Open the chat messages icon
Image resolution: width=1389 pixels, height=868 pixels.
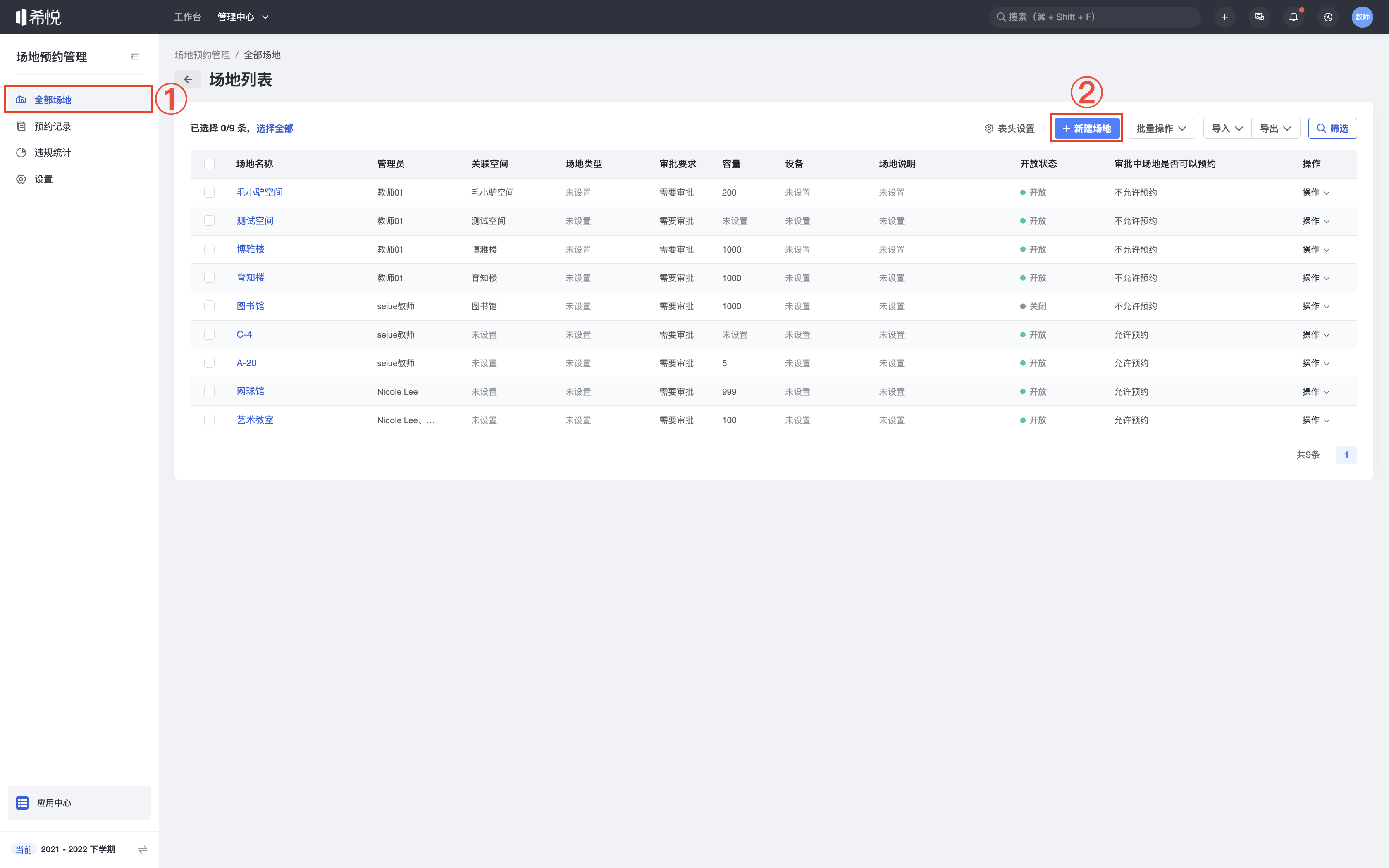tap(1259, 17)
